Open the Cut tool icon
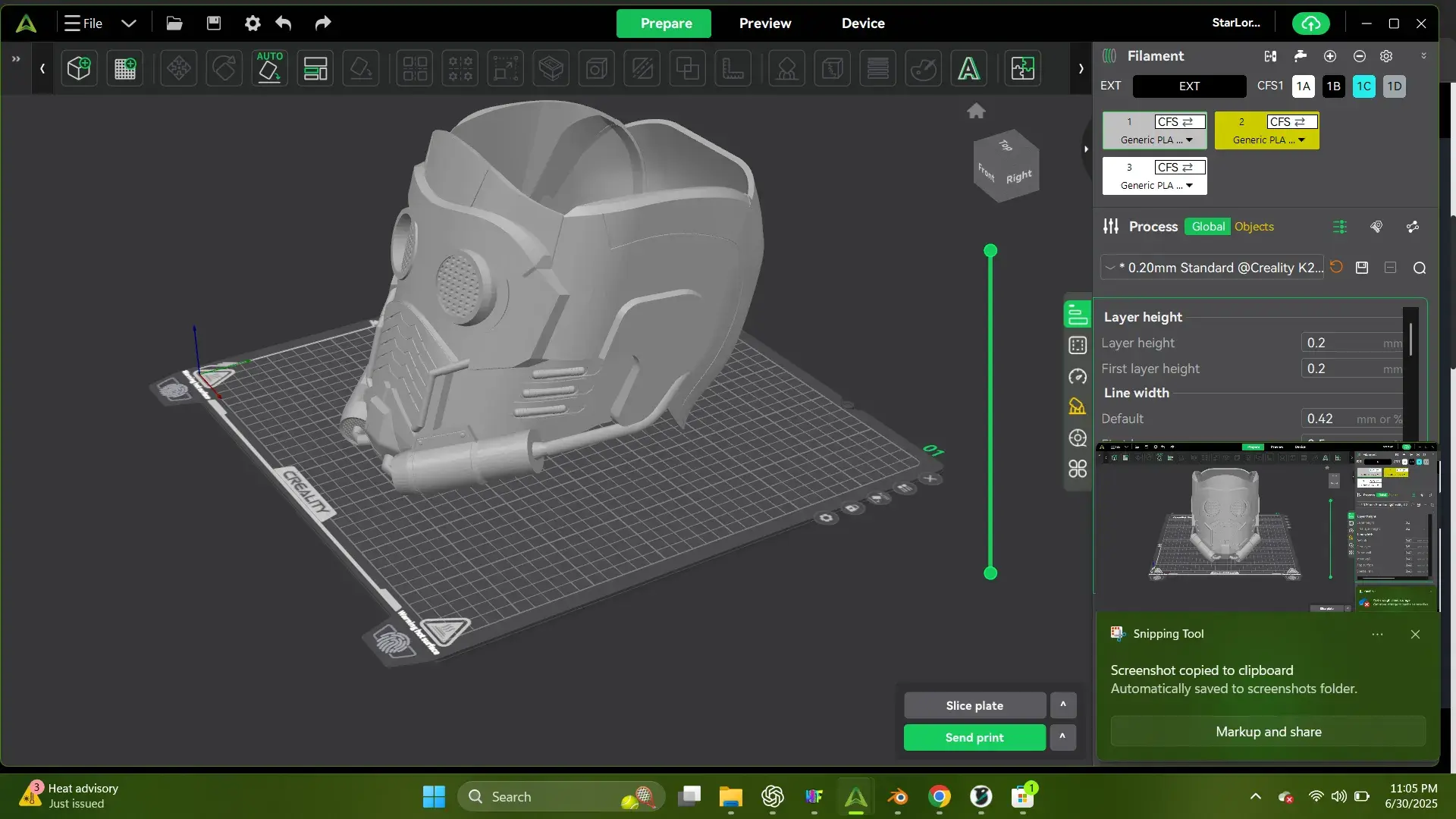This screenshot has width=1456, height=819. pos(642,68)
